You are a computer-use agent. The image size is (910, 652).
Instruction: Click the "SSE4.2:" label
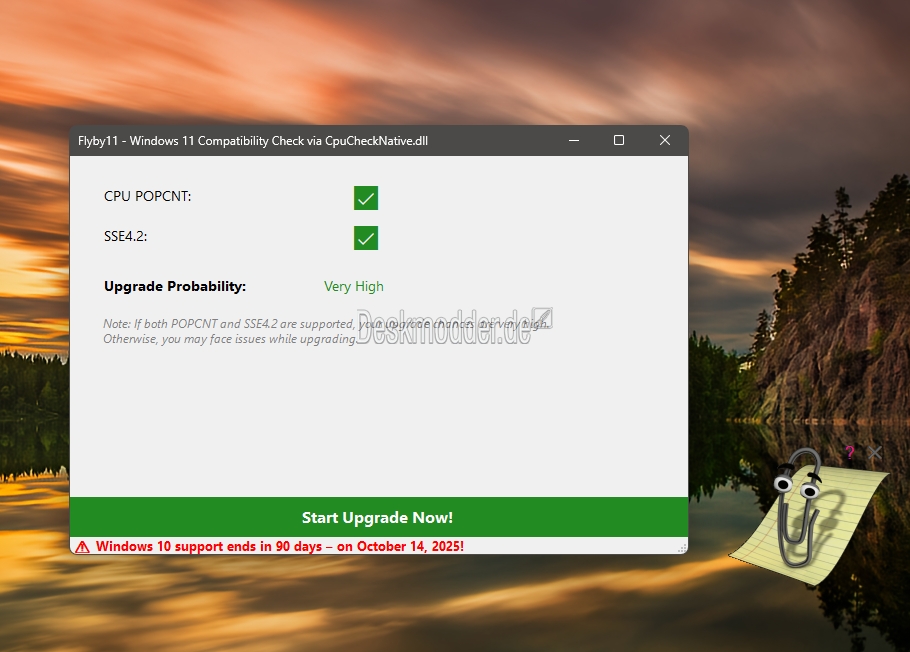(x=125, y=236)
